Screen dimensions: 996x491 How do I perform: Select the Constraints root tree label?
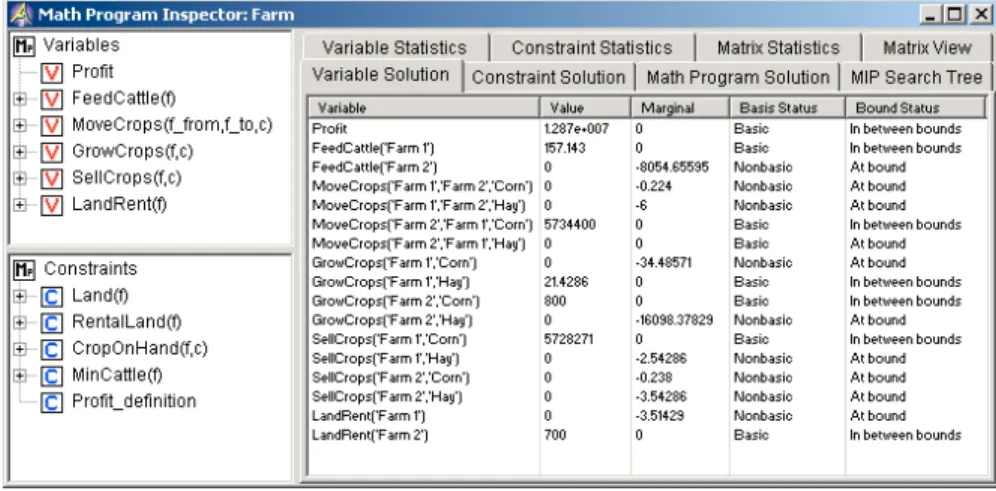(x=90, y=269)
